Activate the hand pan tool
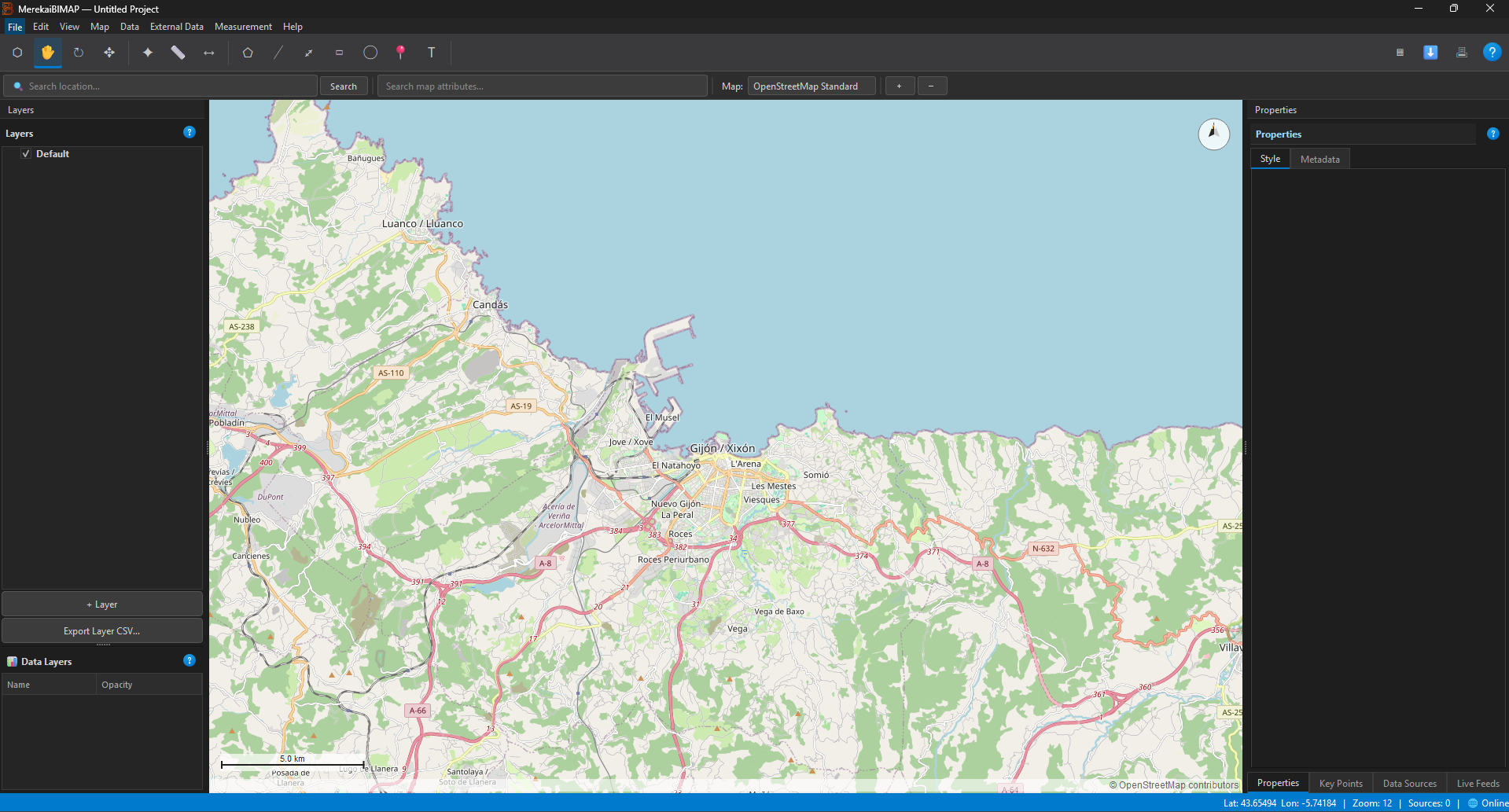The height and width of the screenshot is (812, 1509). pos(48,53)
